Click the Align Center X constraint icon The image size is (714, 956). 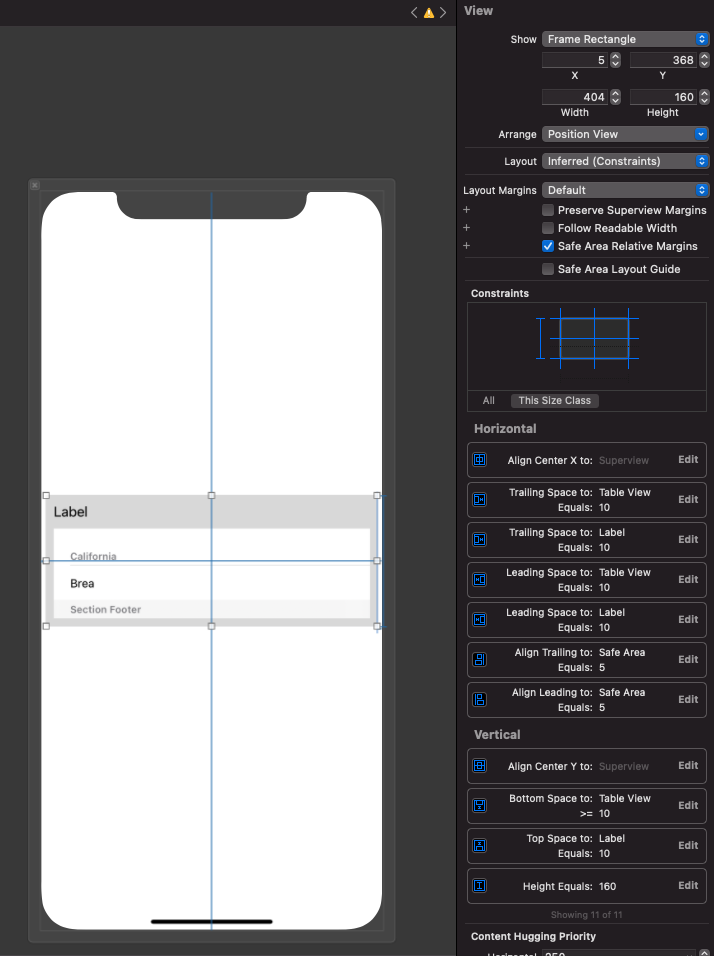coord(480,460)
